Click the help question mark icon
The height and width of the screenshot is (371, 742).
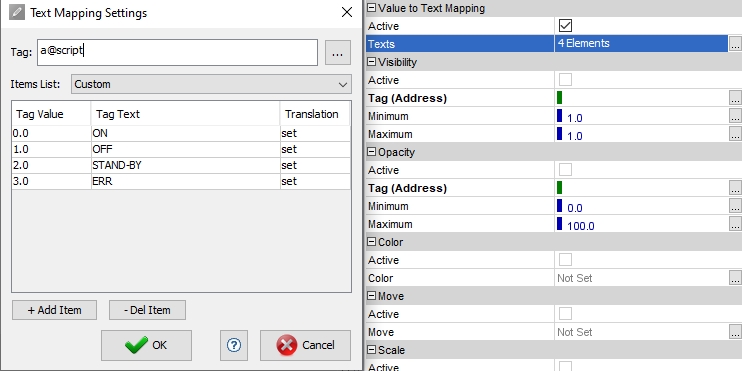click(x=234, y=345)
